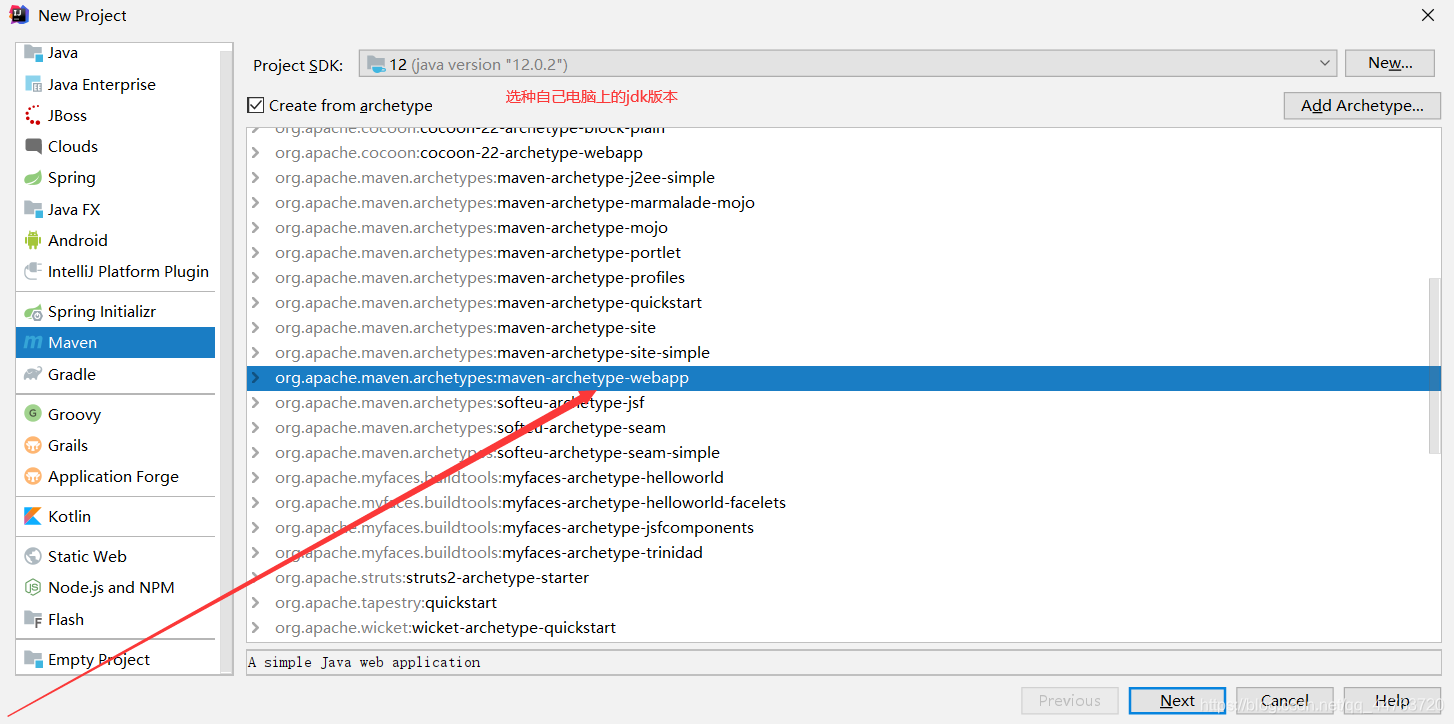The image size is (1454, 724).
Task: Close the New Project dialog
Action: (x=1428, y=15)
